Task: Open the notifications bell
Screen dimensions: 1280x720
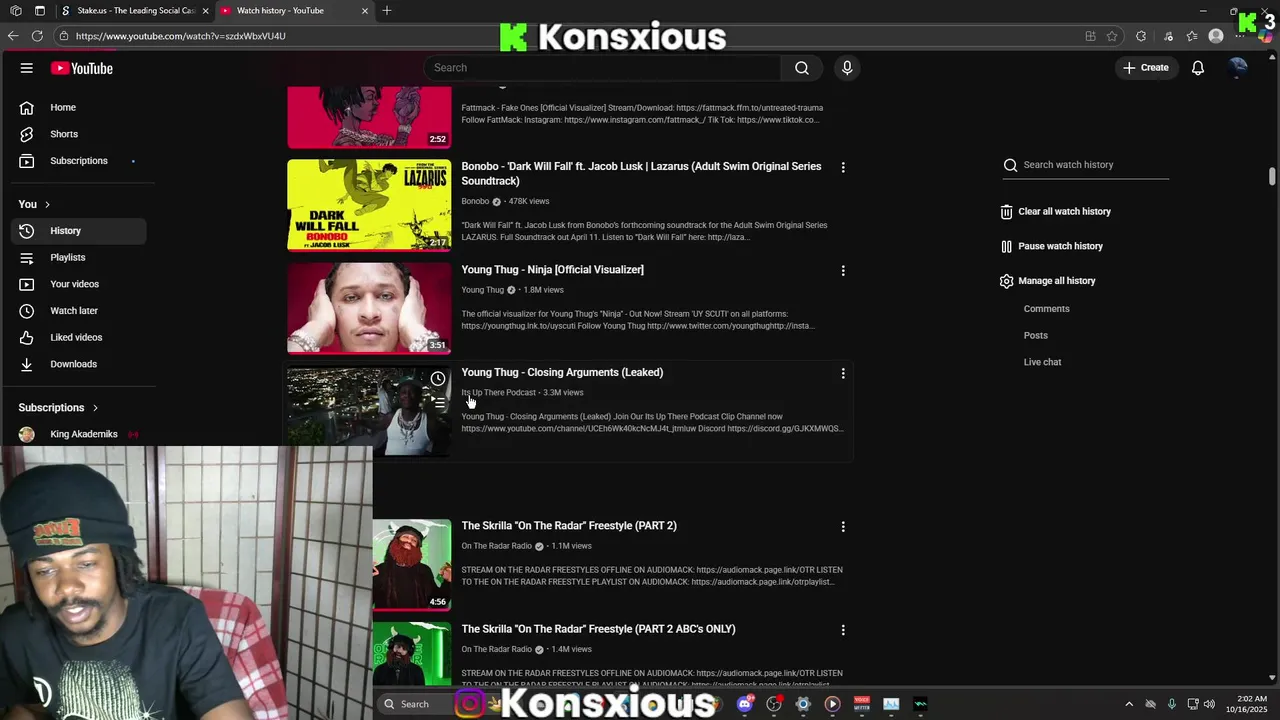Action: [x=1198, y=68]
